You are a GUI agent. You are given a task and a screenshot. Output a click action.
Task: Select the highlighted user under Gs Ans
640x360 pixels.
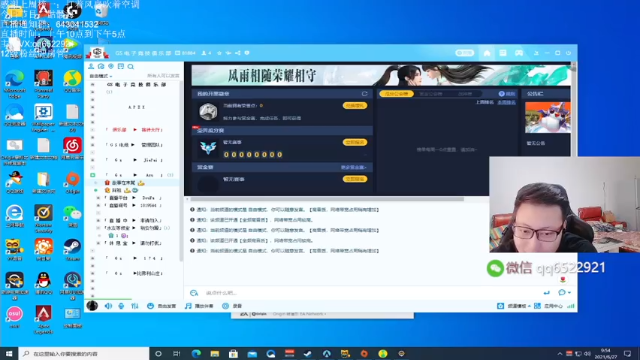tap(133, 183)
